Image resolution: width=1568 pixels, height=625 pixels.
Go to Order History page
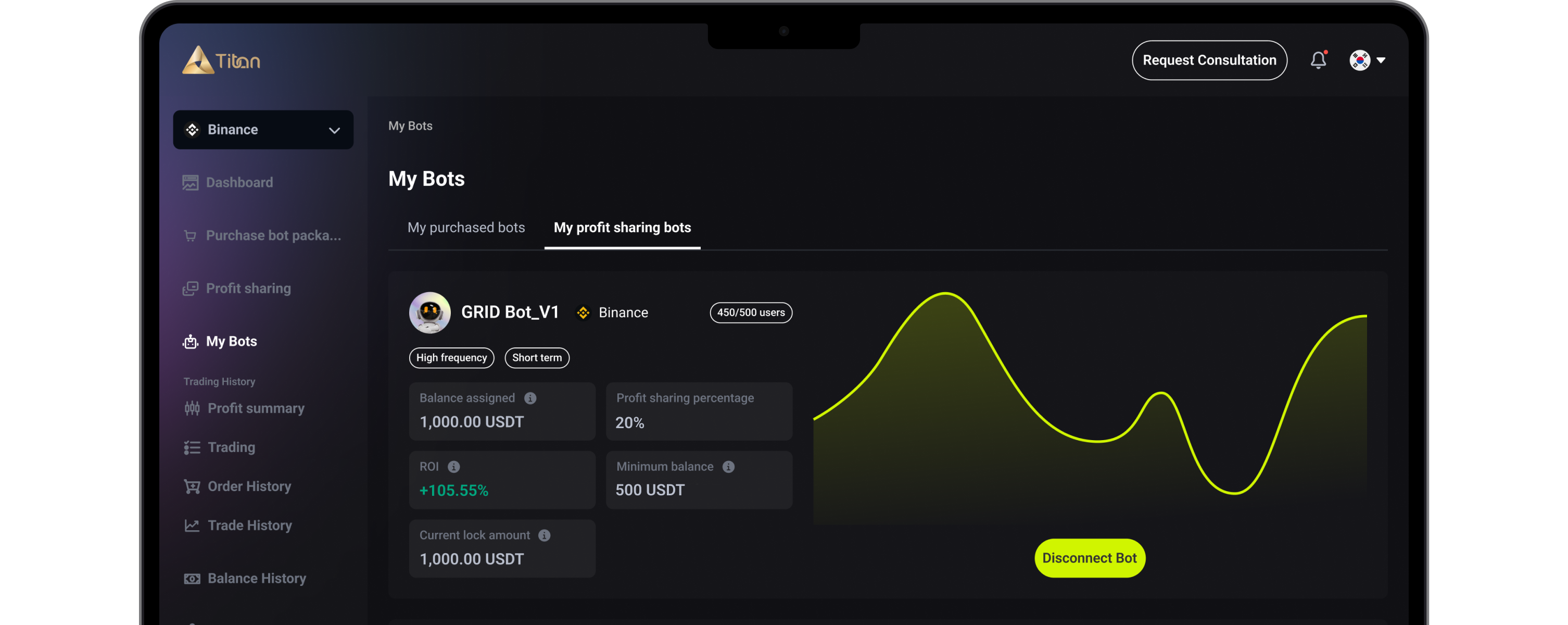coord(249,486)
